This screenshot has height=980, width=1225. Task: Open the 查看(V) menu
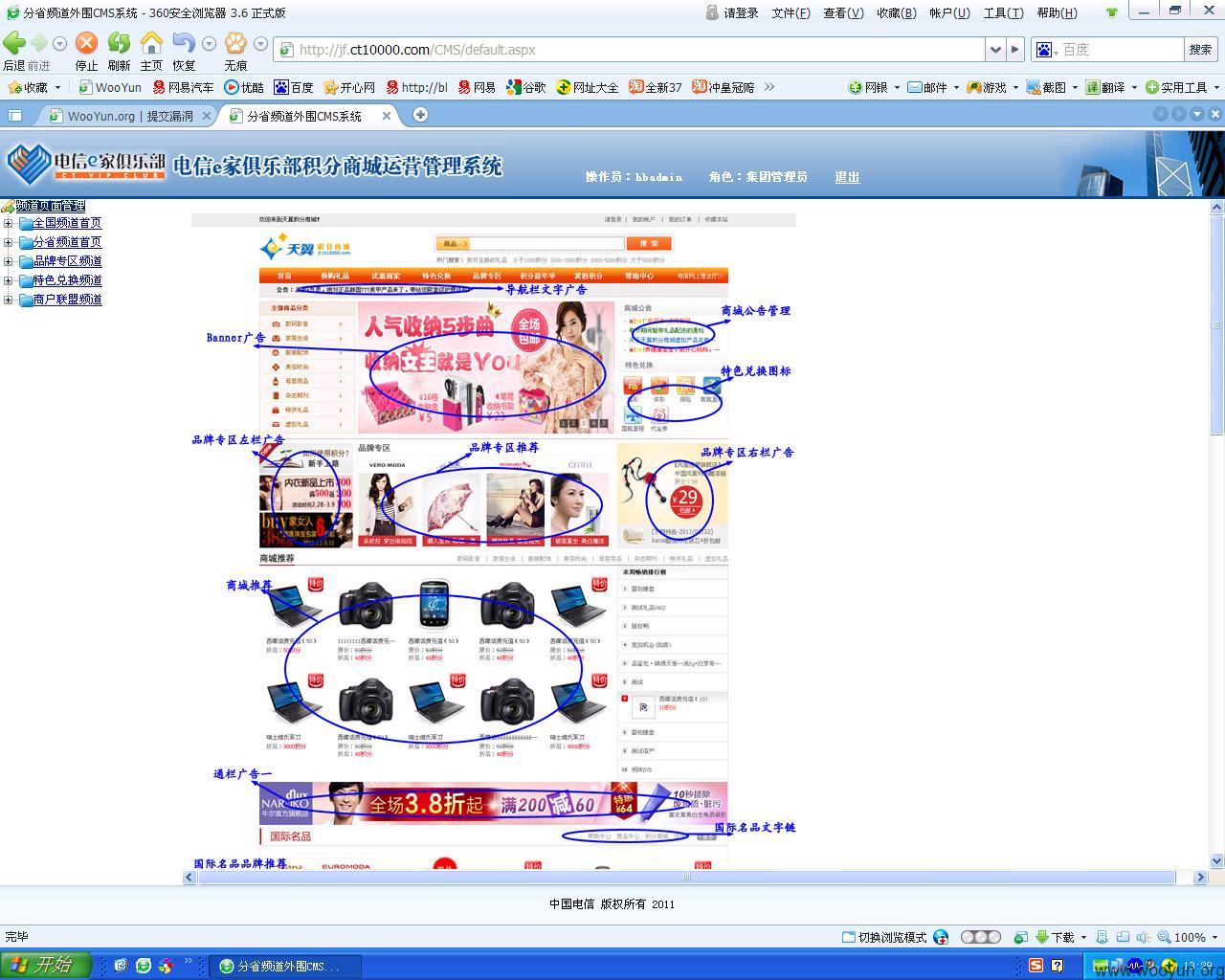843,12
